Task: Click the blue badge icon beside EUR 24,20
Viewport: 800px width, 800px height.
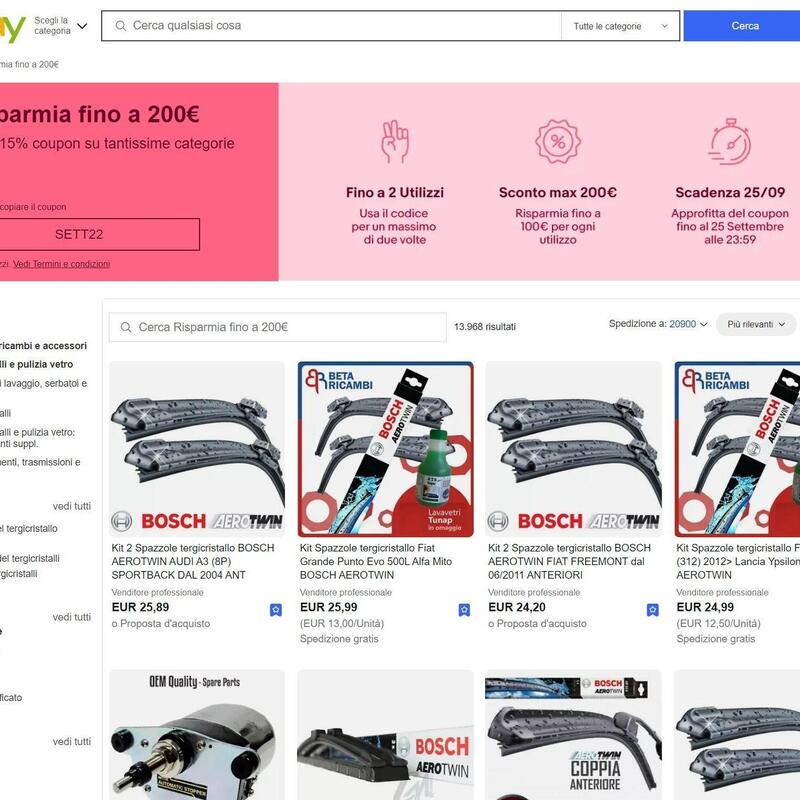Action: coord(652,610)
